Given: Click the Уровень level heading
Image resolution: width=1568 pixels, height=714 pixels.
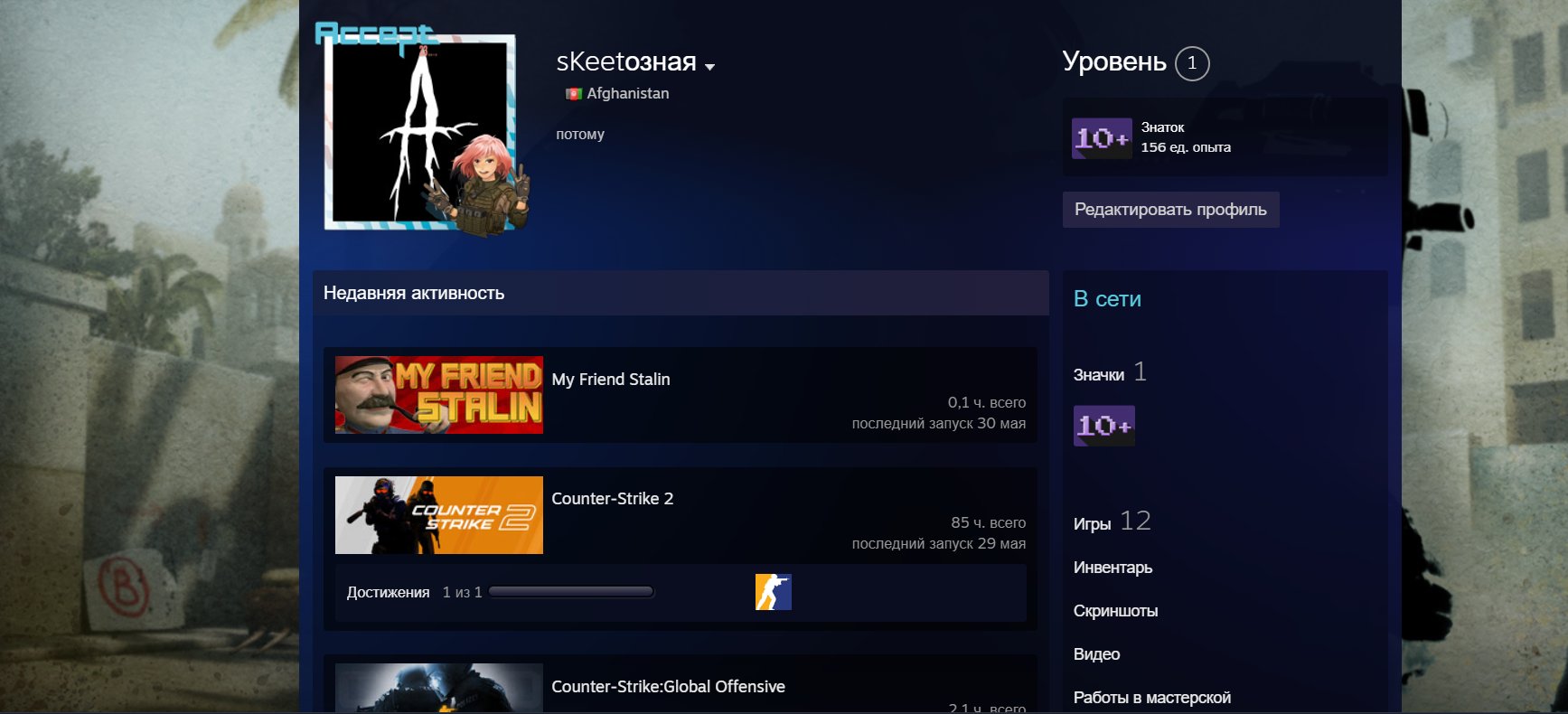Looking at the screenshot, I should click(1114, 61).
